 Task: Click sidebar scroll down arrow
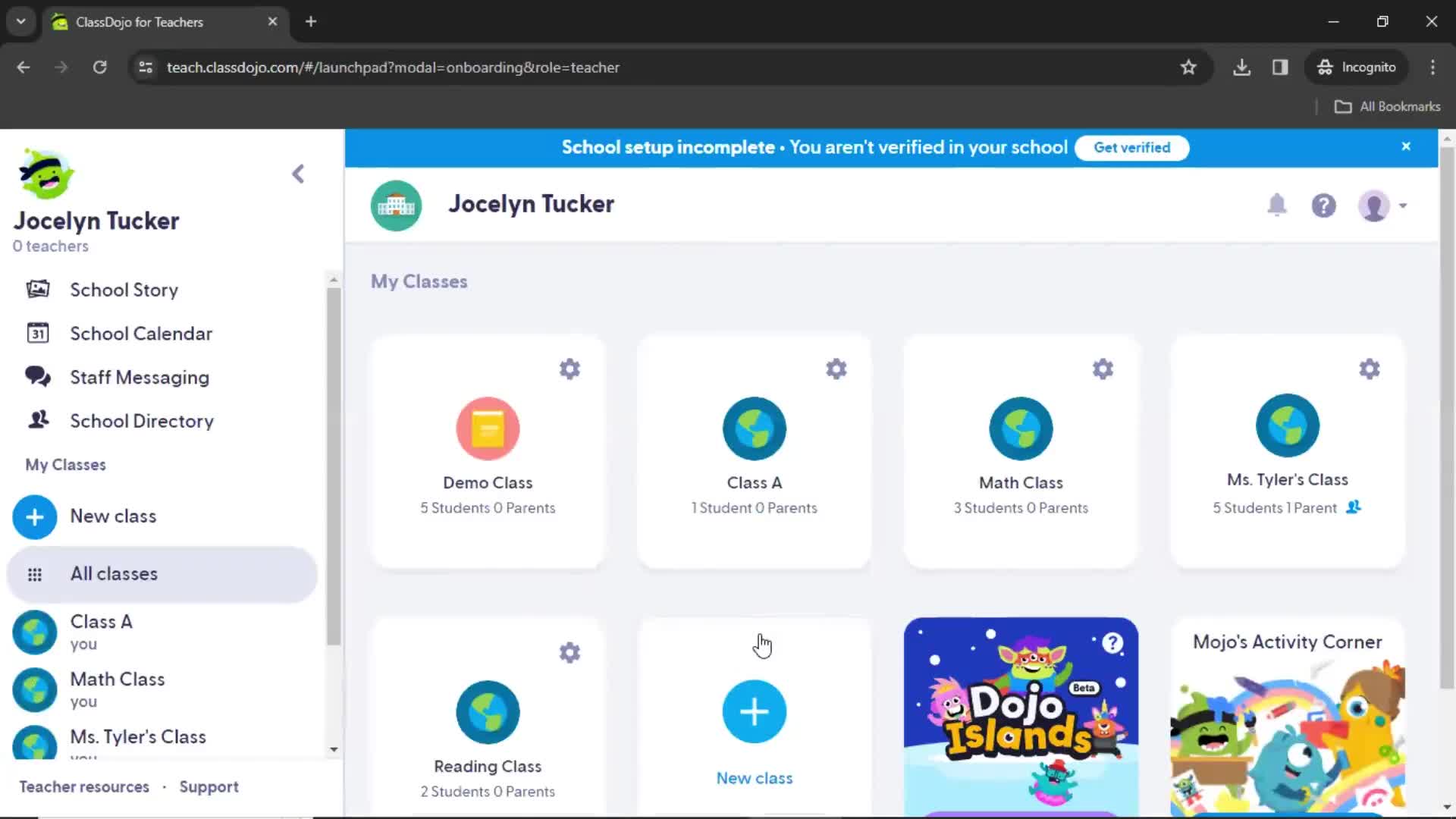[x=334, y=749]
